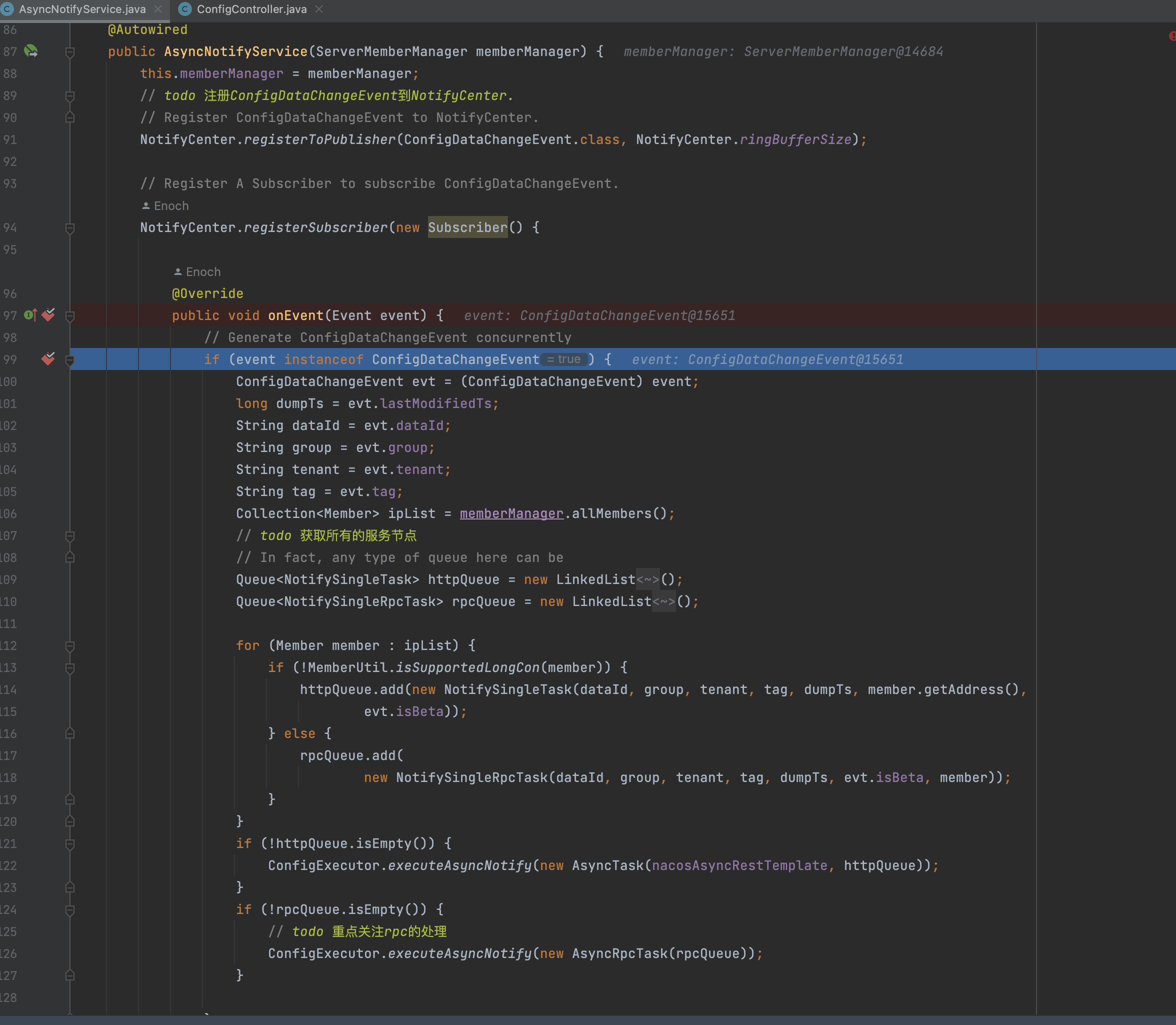Click the implements-method gutter icon on line 97

[30, 315]
